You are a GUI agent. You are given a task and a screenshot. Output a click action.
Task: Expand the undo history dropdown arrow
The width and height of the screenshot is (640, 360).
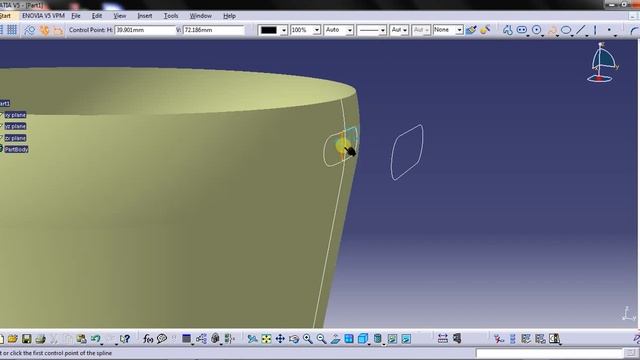point(102,344)
